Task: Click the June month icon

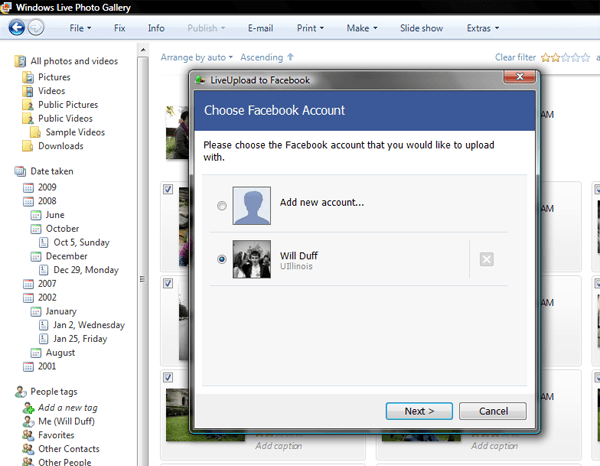Action: pyautogui.click(x=36, y=215)
